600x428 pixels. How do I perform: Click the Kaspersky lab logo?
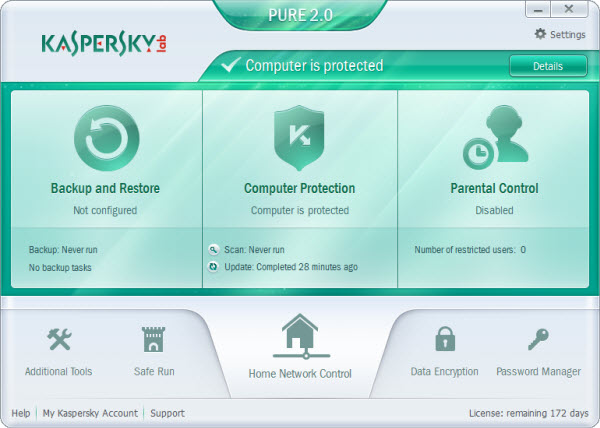(x=104, y=46)
